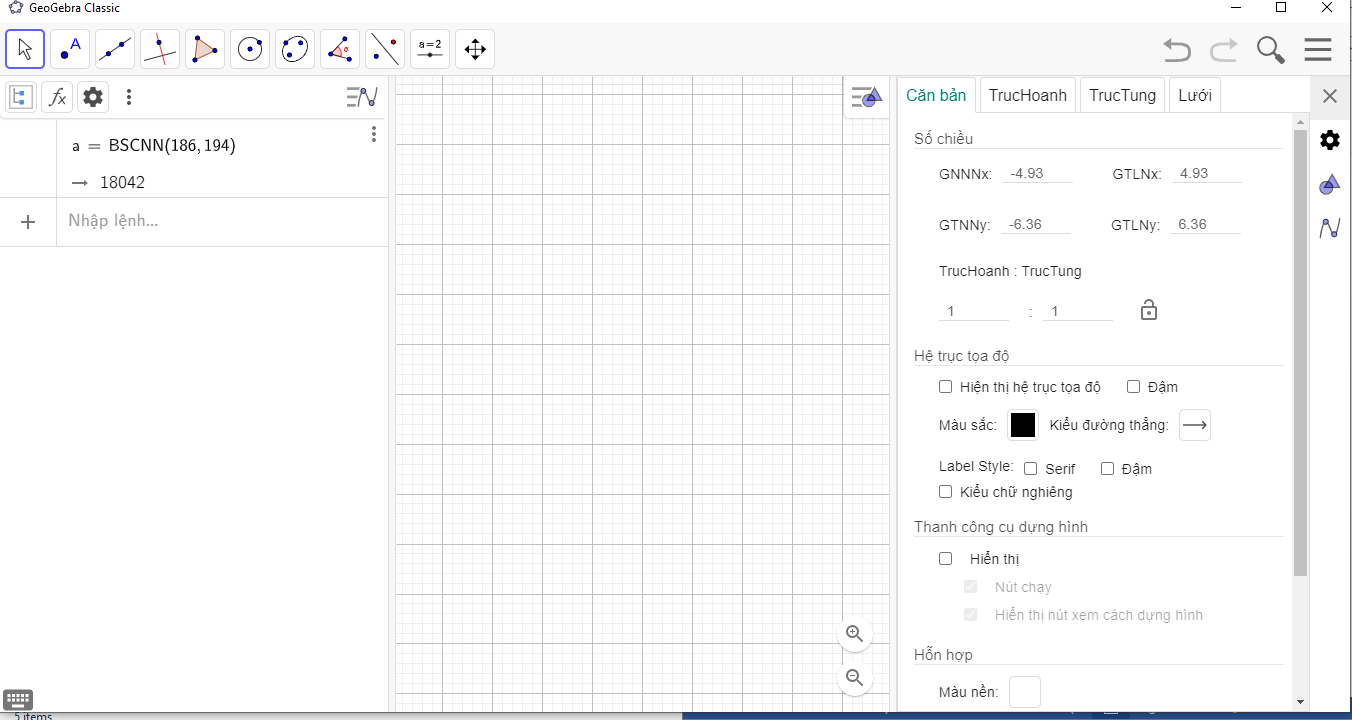Switch to the TrucHoanh tab
This screenshot has width=1352, height=720.
tap(1027, 96)
